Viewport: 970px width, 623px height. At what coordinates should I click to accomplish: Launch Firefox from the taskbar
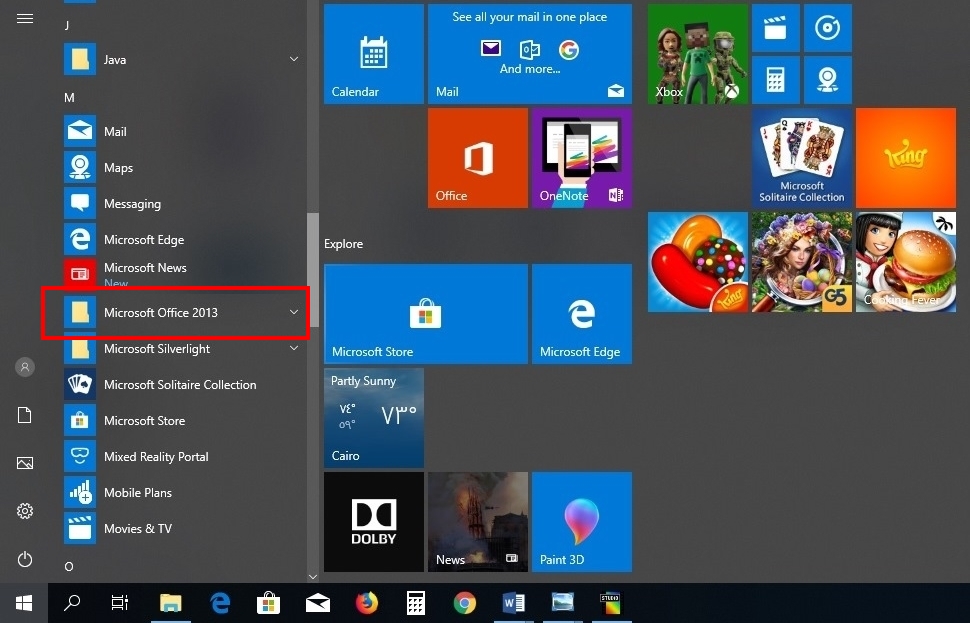click(x=366, y=603)
